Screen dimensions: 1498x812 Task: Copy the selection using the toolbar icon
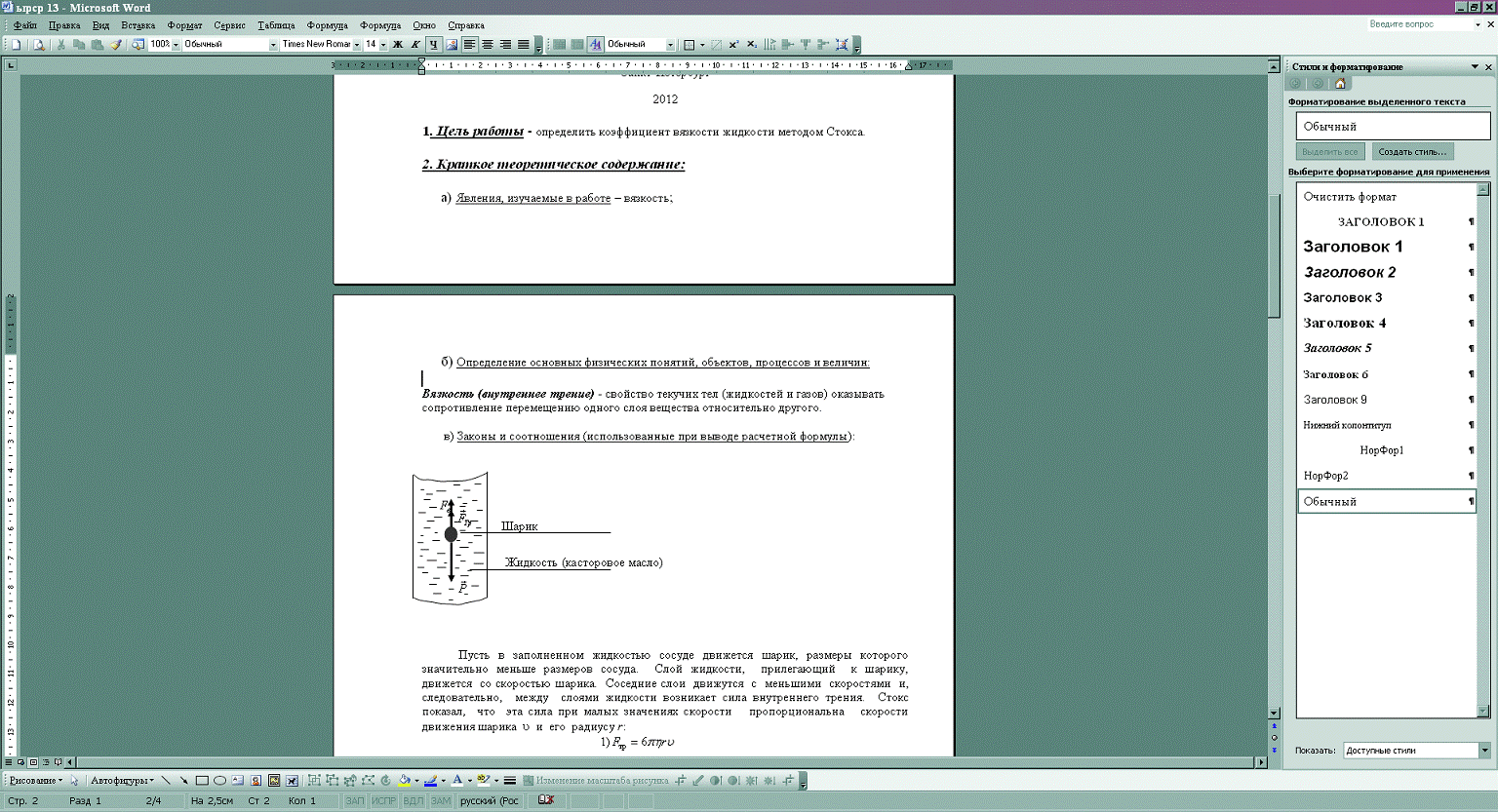79,45
